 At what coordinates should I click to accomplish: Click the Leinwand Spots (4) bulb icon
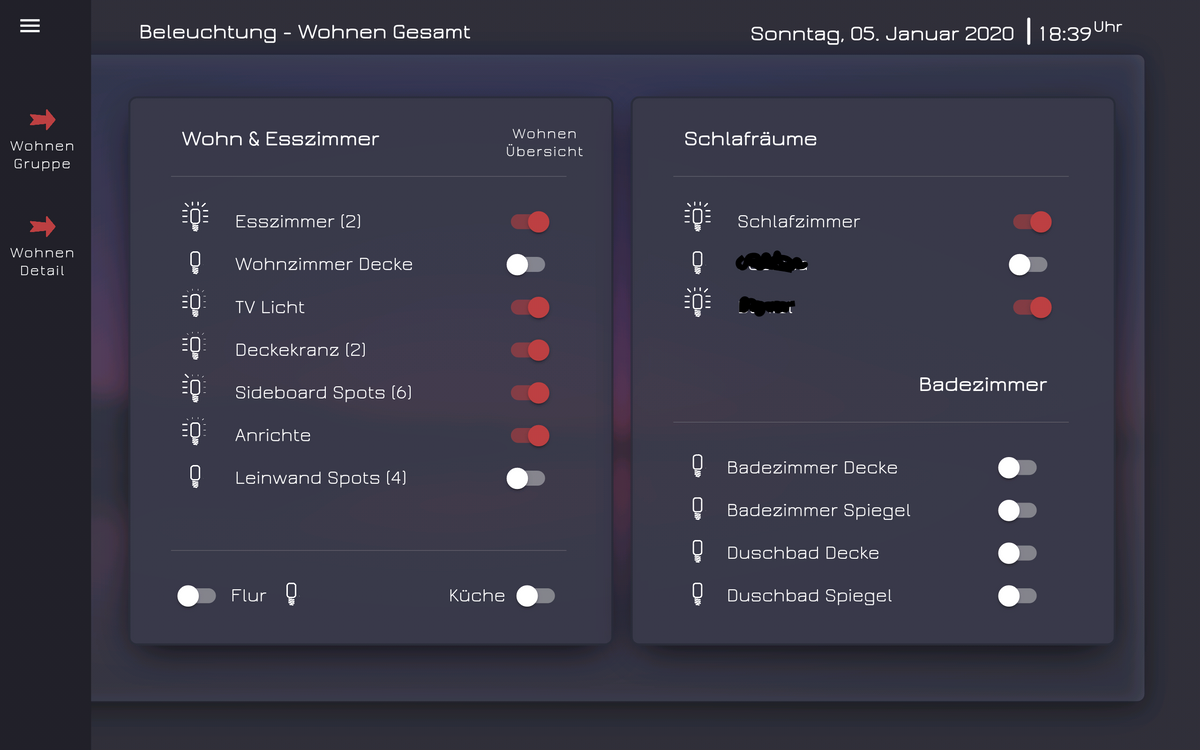pyautogui.click(x=195, y=478)
